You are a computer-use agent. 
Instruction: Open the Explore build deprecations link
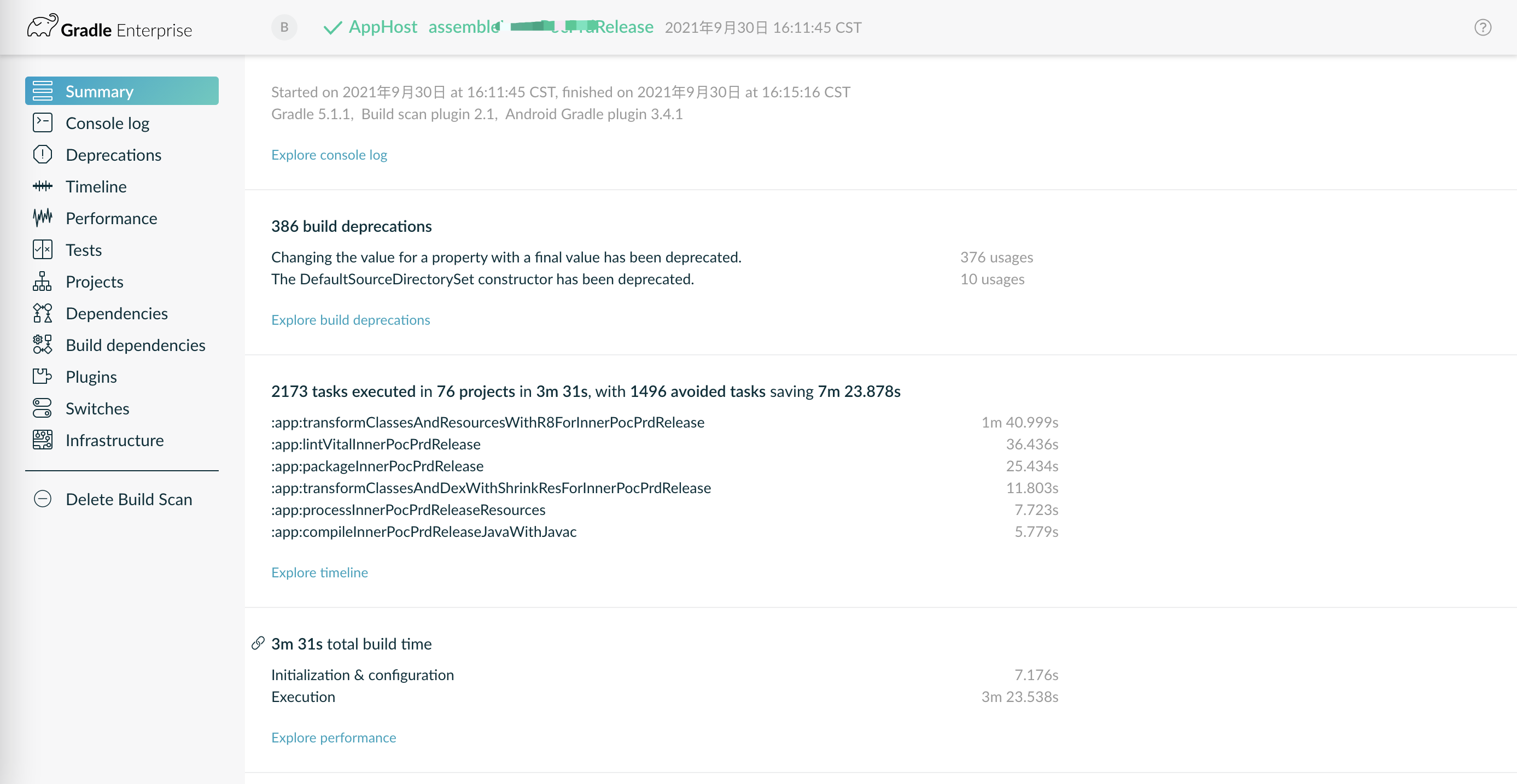(351, 320)
